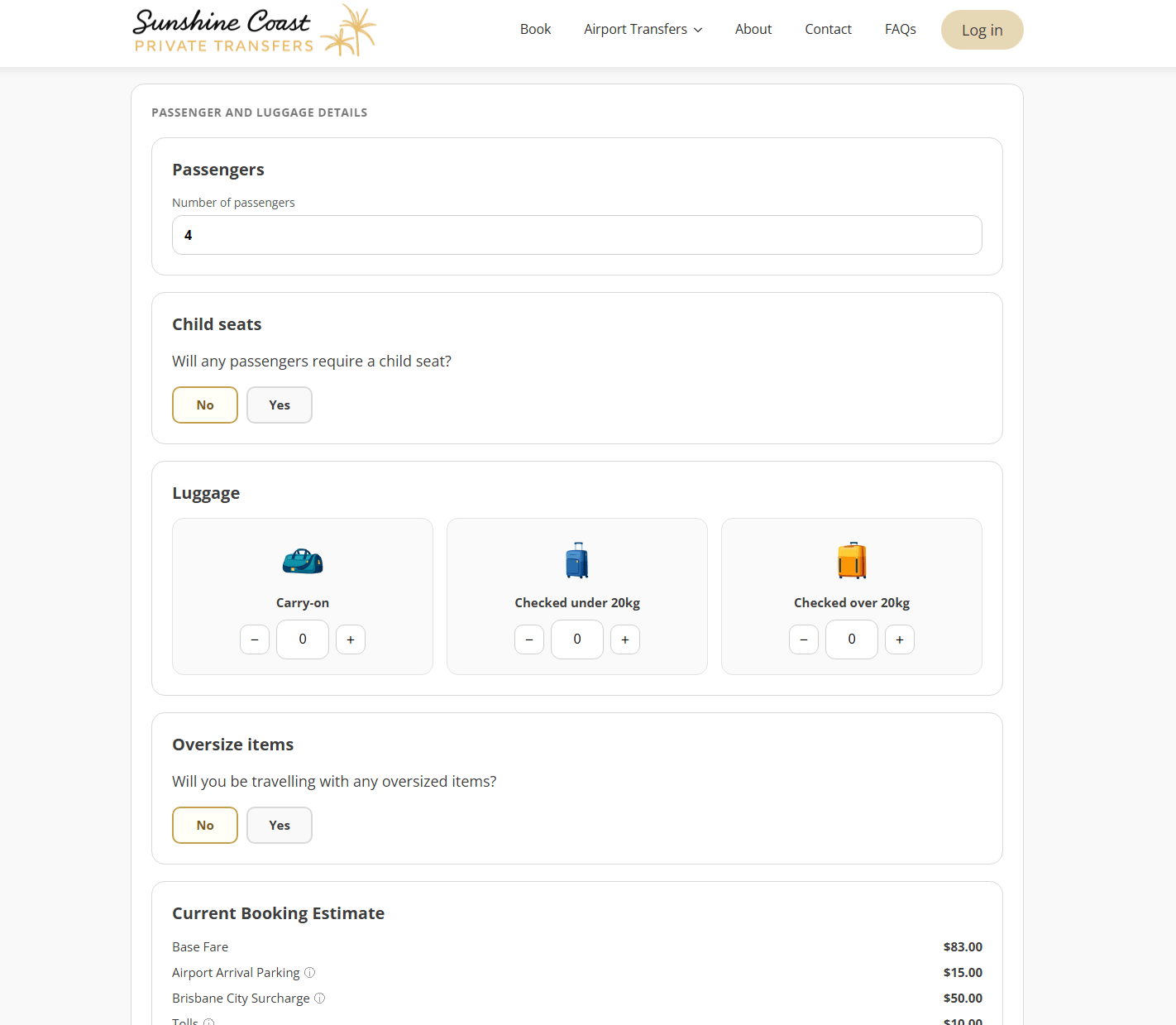Screen dimensions: 1176x1025
Task: Click the Airport Arrival Parking label
Action: click(x=236, y=973)
